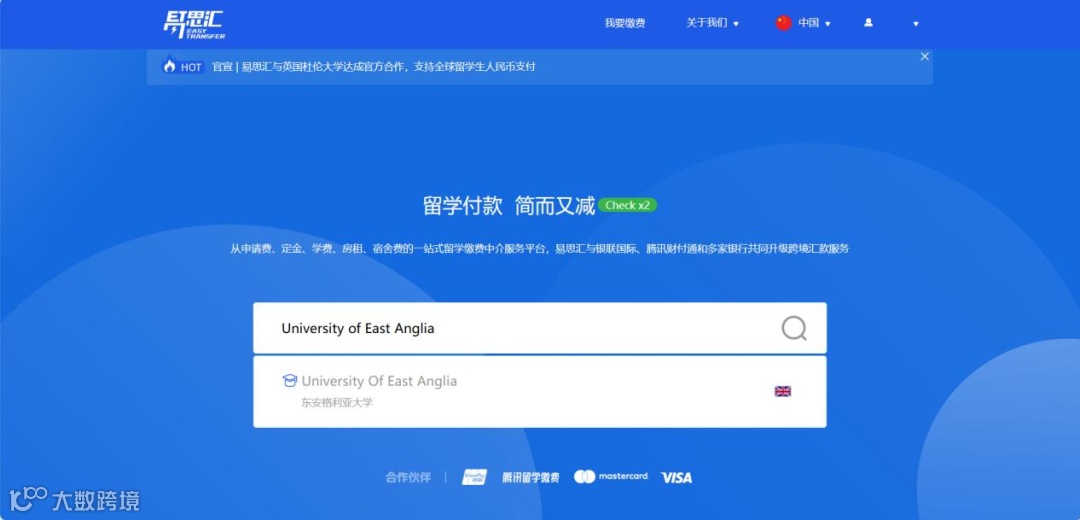Click the Check x2 green badge
The height and width of the screenshot is (520, 1080).
coord(627,205)
